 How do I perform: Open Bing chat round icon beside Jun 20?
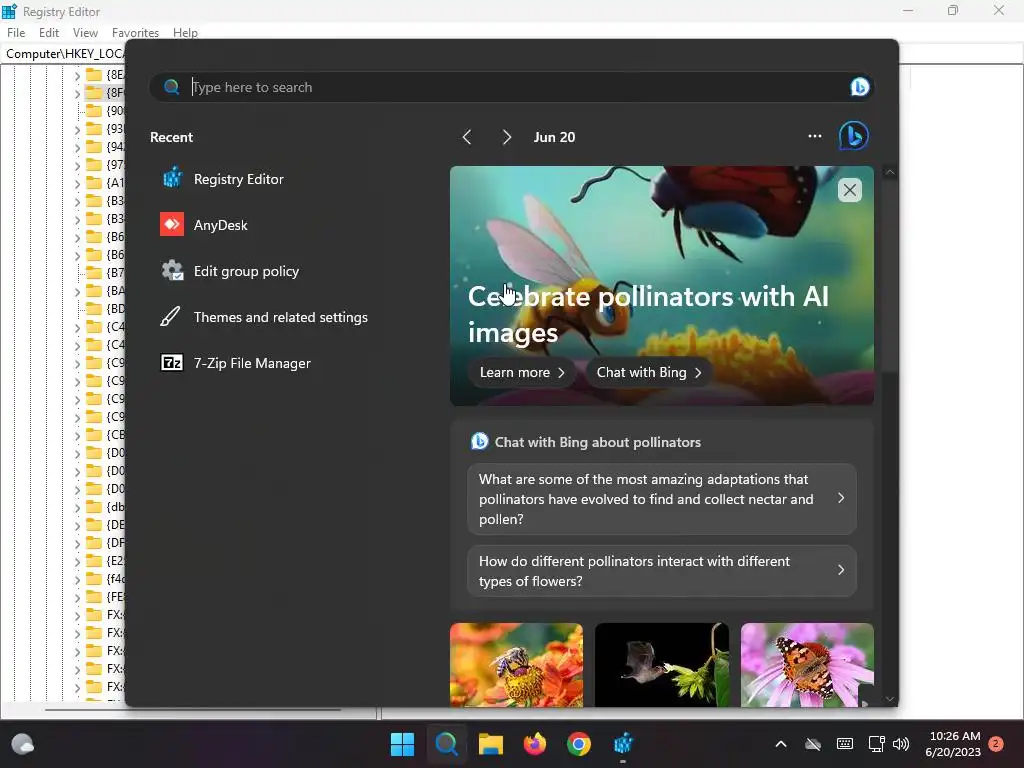coord(854,136)
